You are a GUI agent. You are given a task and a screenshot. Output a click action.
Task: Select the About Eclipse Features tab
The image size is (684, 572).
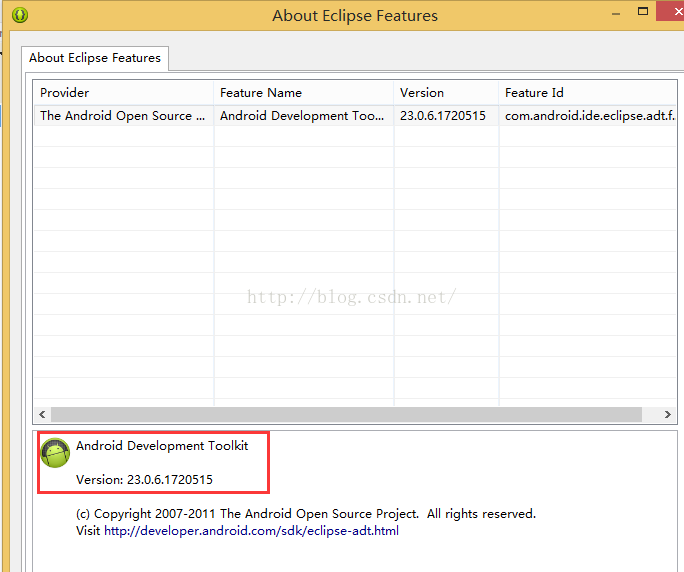(95, 58)
